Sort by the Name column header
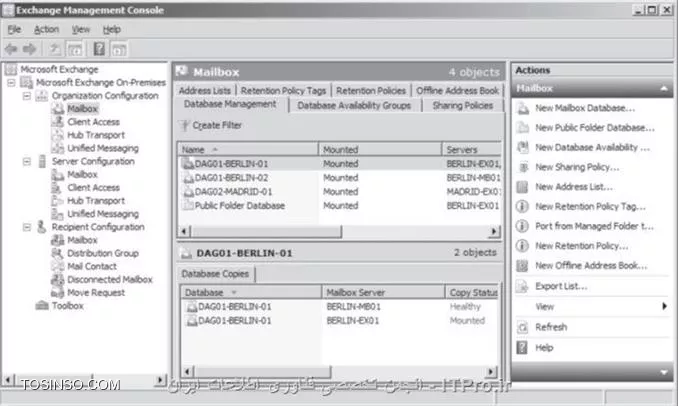This screenshot has height=406, width=678. pos(248,150)
